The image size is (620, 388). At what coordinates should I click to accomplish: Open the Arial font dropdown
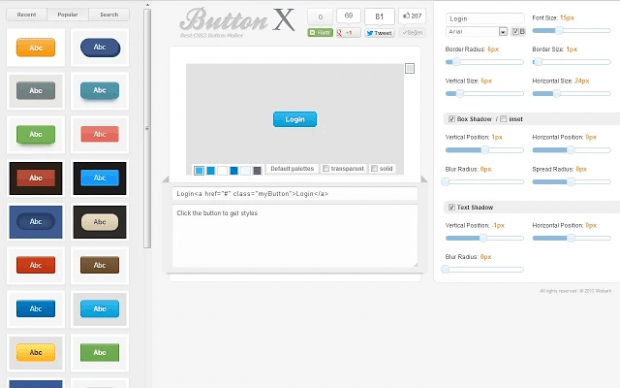476,31
